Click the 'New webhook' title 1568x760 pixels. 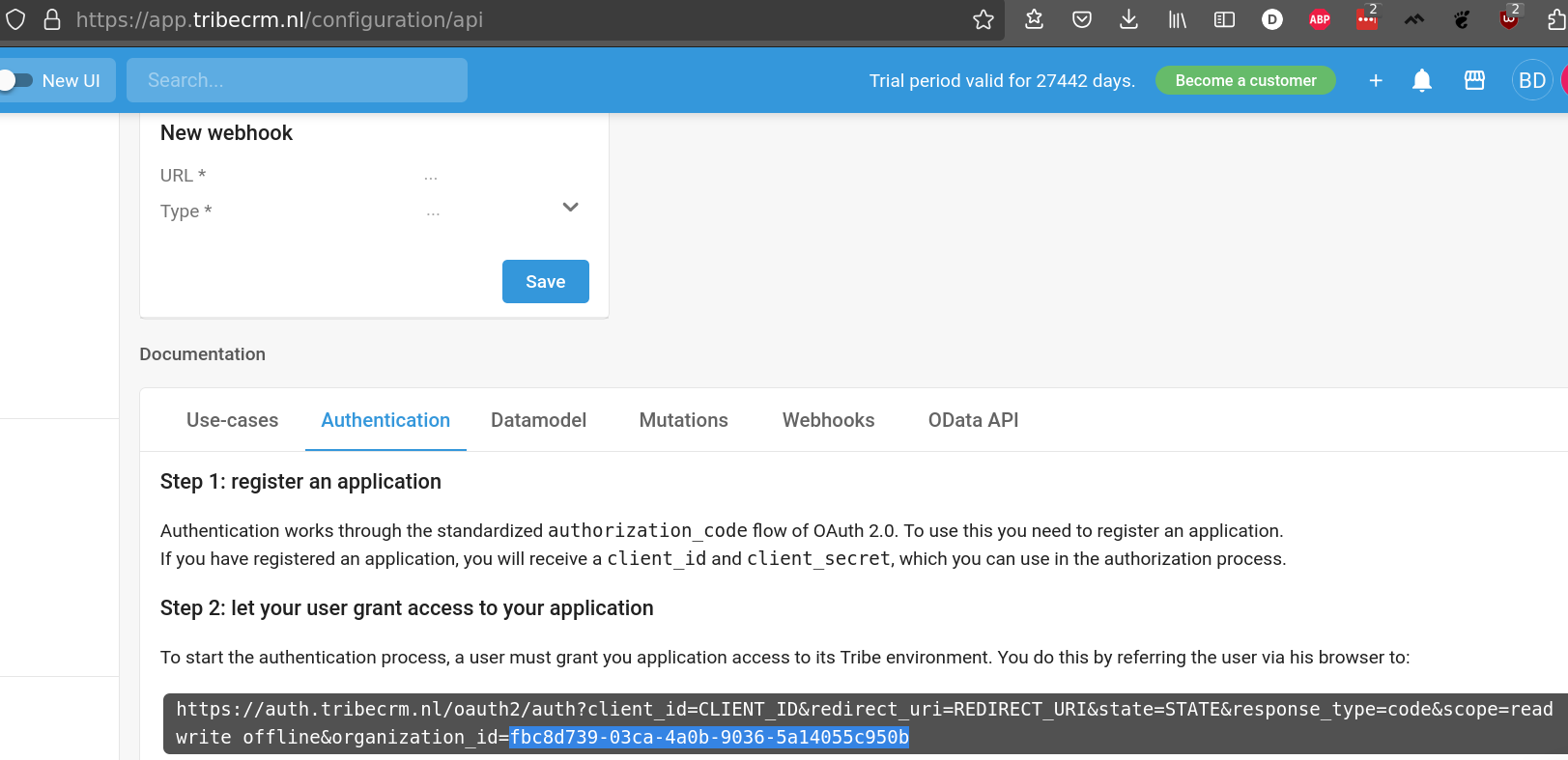(x=226, y=133)
